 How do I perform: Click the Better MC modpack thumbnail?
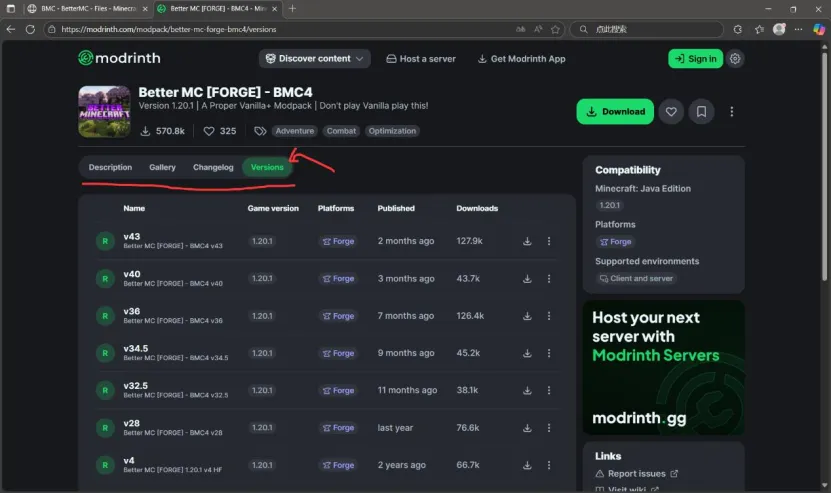(104, 111)
